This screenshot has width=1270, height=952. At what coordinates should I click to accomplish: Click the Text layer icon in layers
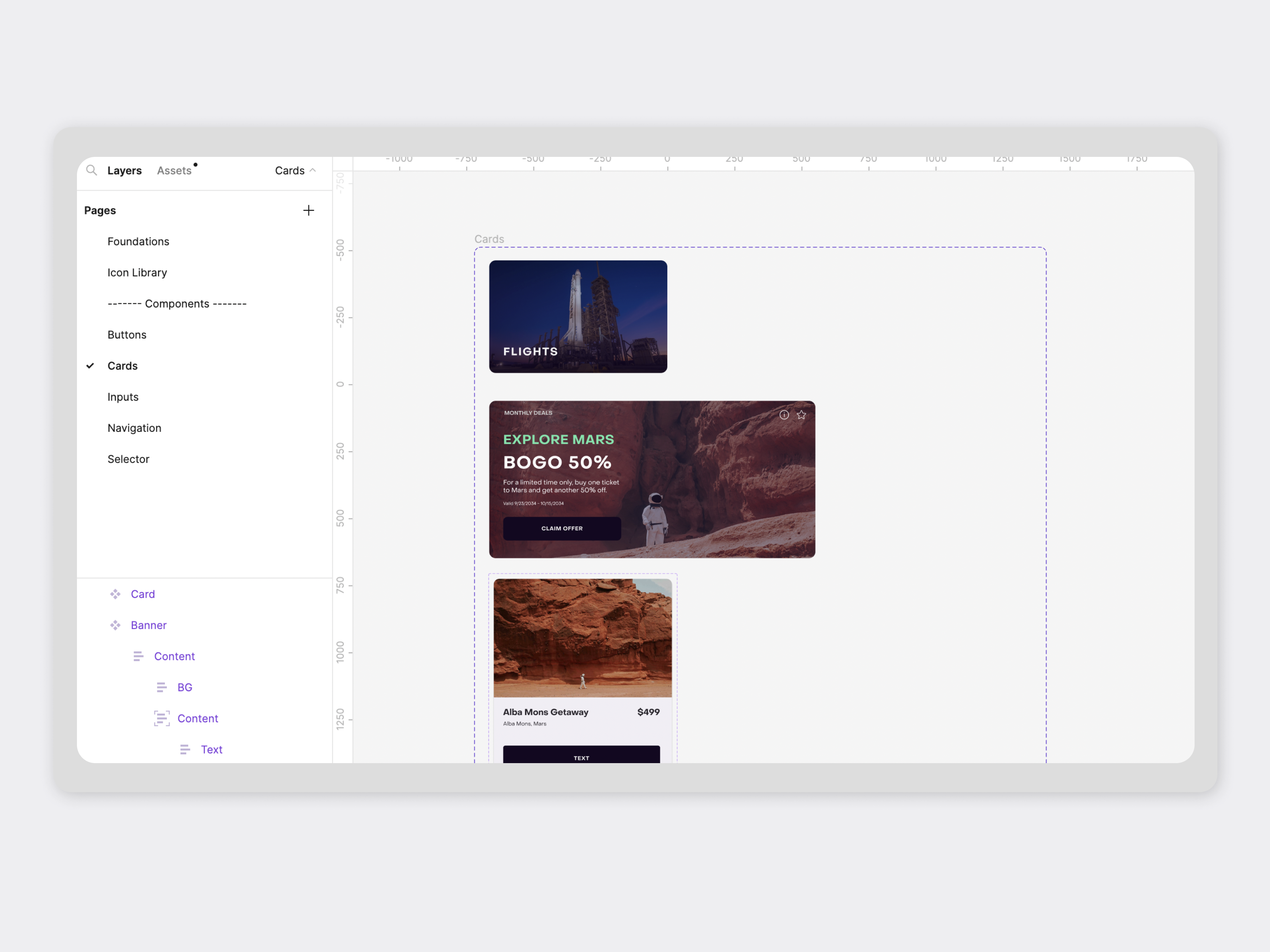[x=185, y=749]
